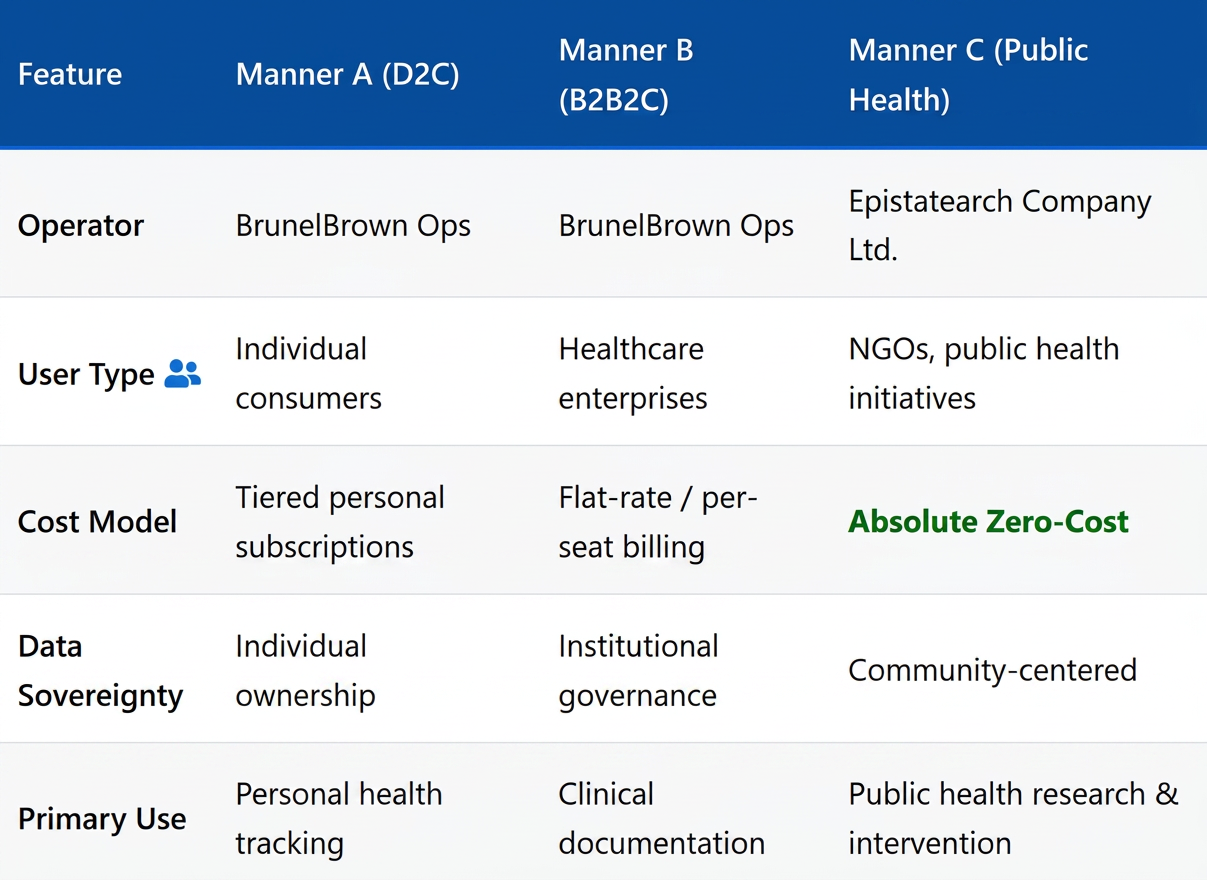Click the green Absolute Zero-Cost text
The image size is (1207, 880).
988,521
